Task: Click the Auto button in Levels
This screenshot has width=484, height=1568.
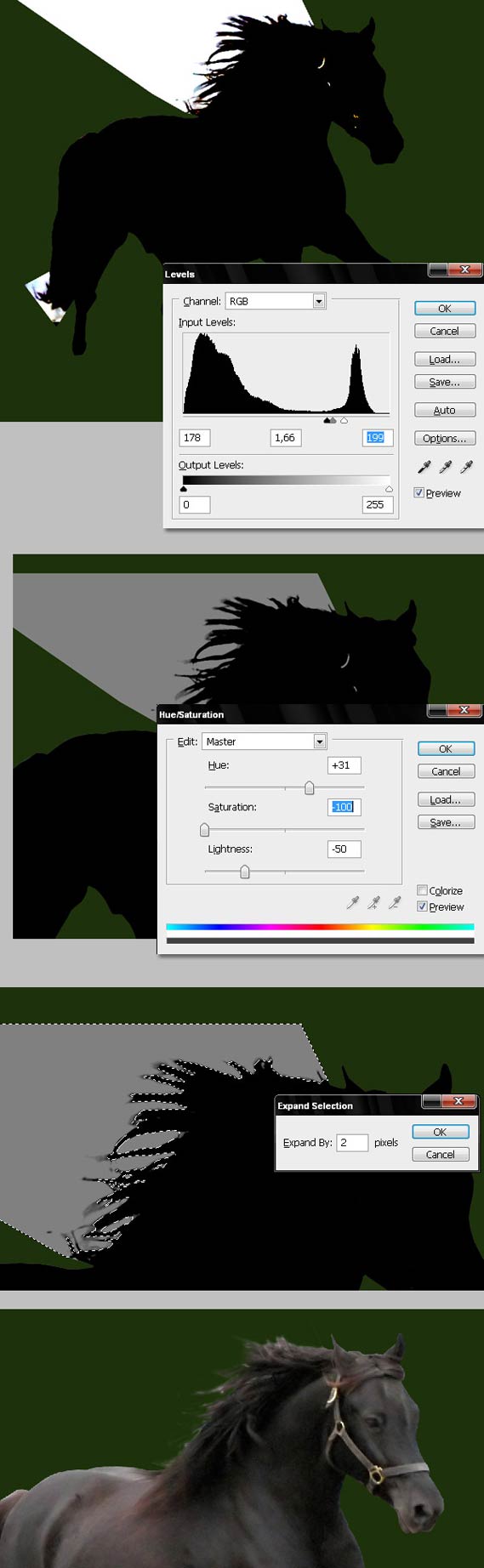Action: pos(445,410)
